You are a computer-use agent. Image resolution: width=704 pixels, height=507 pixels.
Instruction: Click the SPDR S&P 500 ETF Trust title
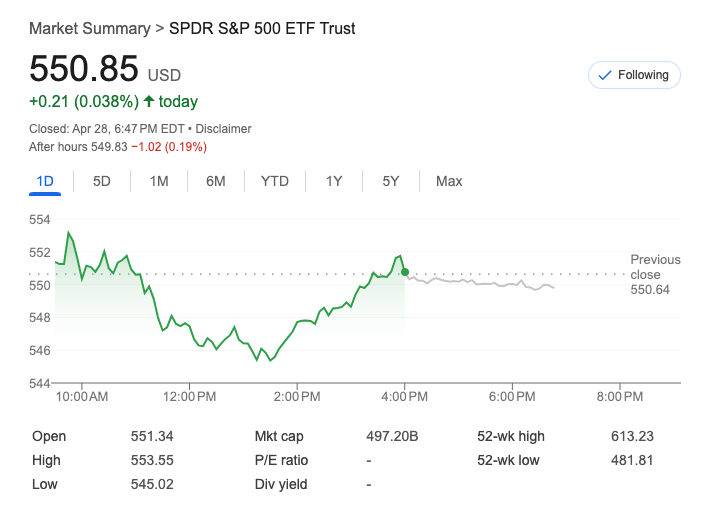(x=262, y=28)
